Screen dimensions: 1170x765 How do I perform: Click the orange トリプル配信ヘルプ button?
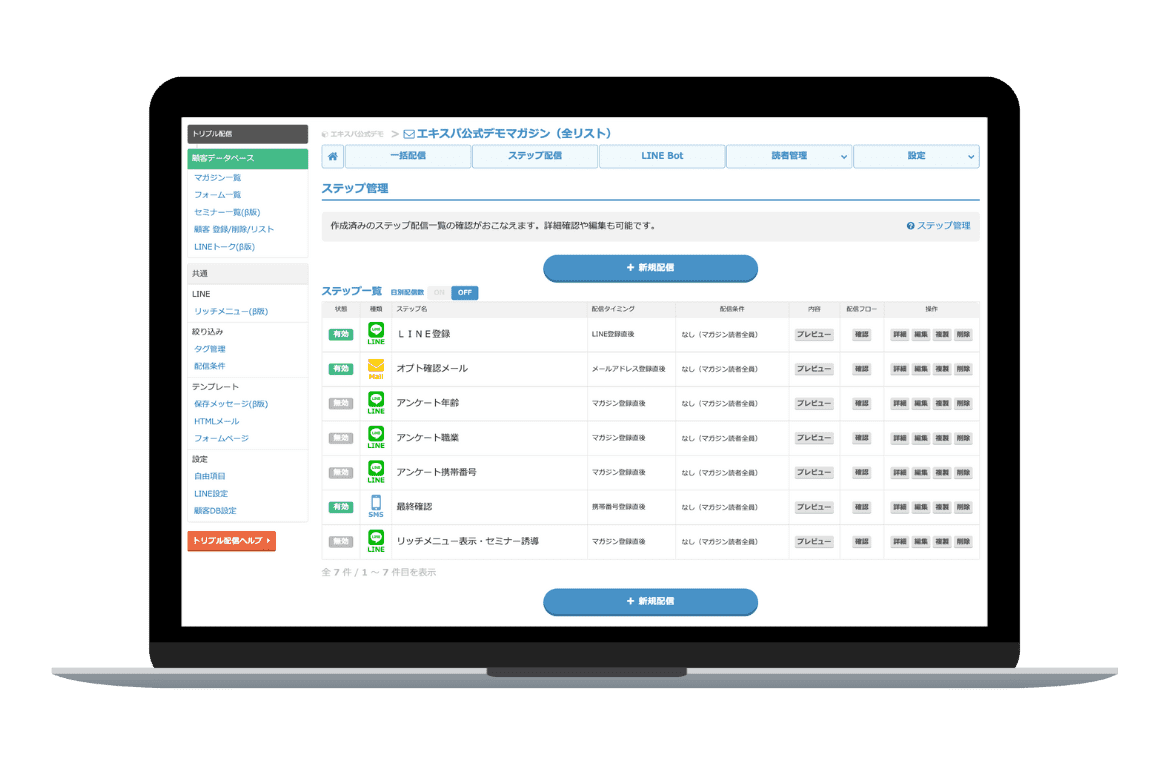click(232, 540)
